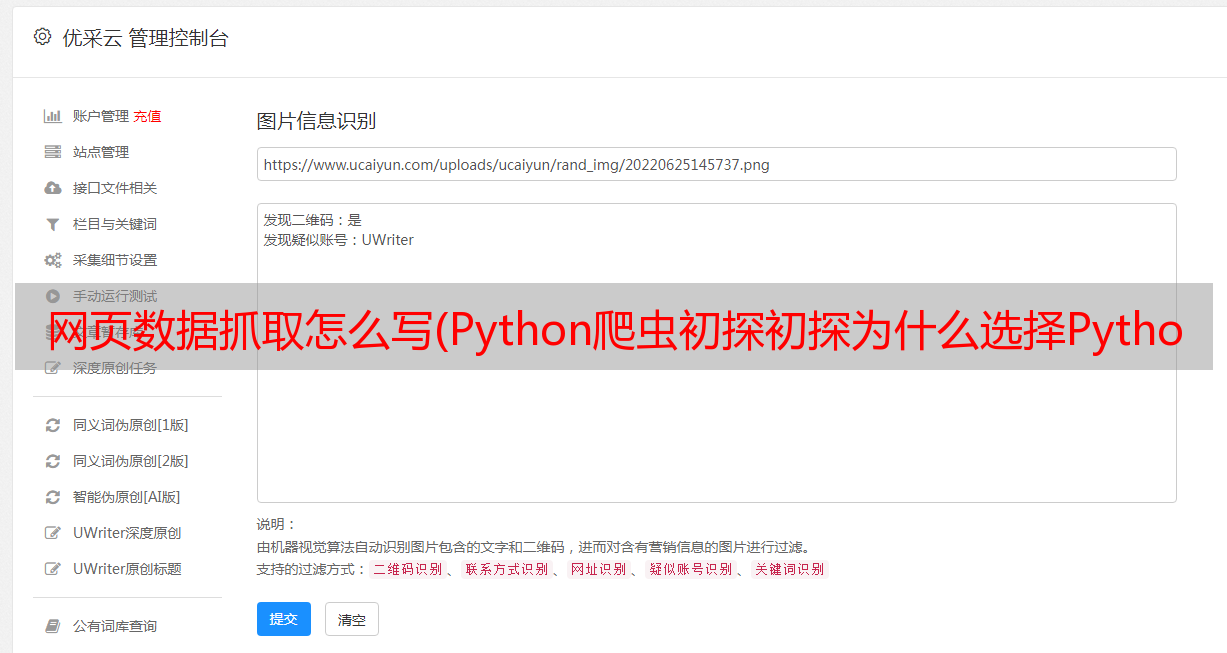Click the image URL input field
The height and width of the screenshot is (653, 1227).
[716, 164]
